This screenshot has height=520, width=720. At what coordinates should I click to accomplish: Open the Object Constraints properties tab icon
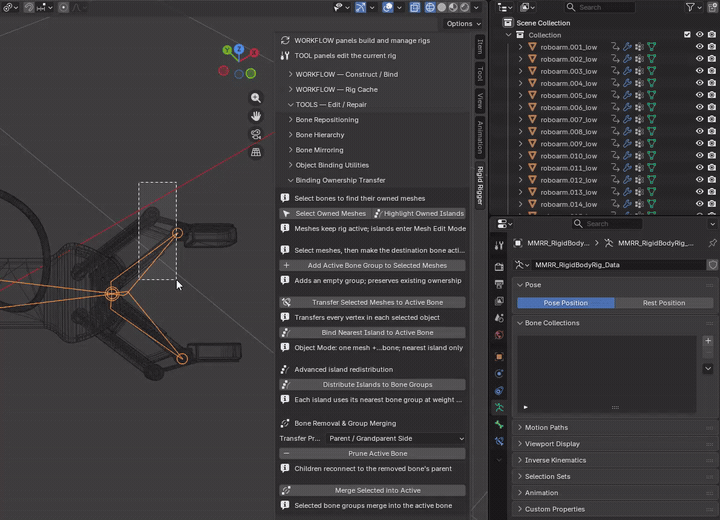(499, 390)
